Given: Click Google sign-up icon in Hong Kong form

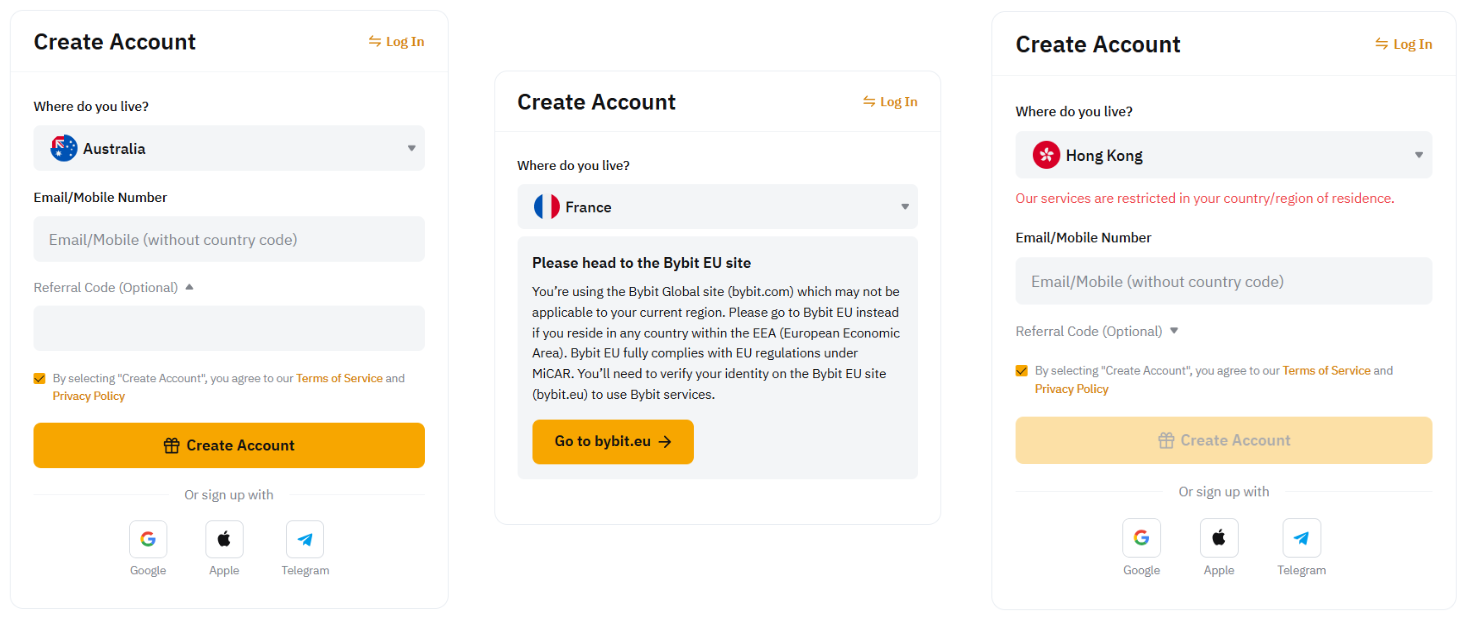Looking at the screenshot, I should tap(1141, 538).
